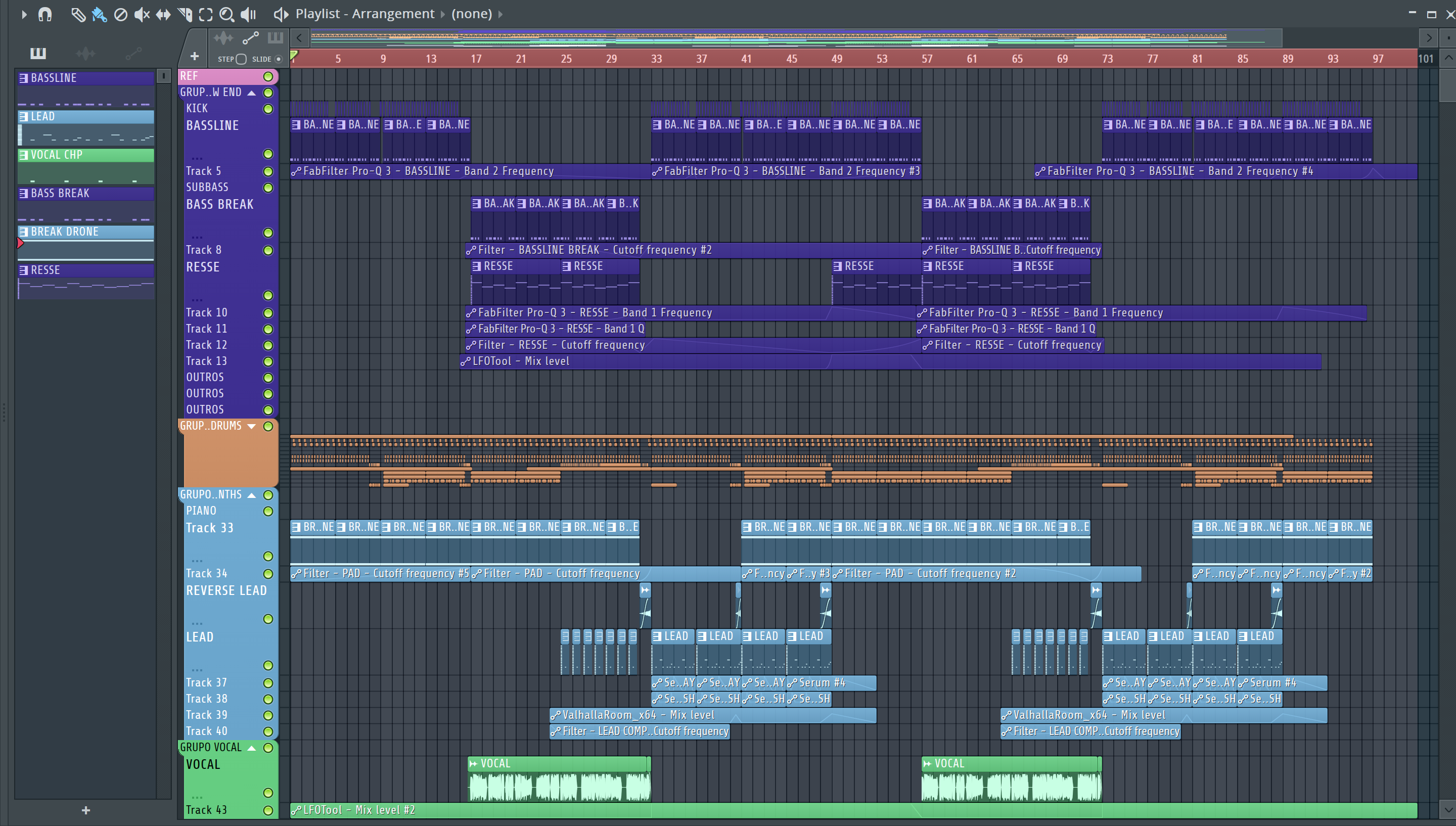Click bar 49 on the timeline ruler

point(837,59)
